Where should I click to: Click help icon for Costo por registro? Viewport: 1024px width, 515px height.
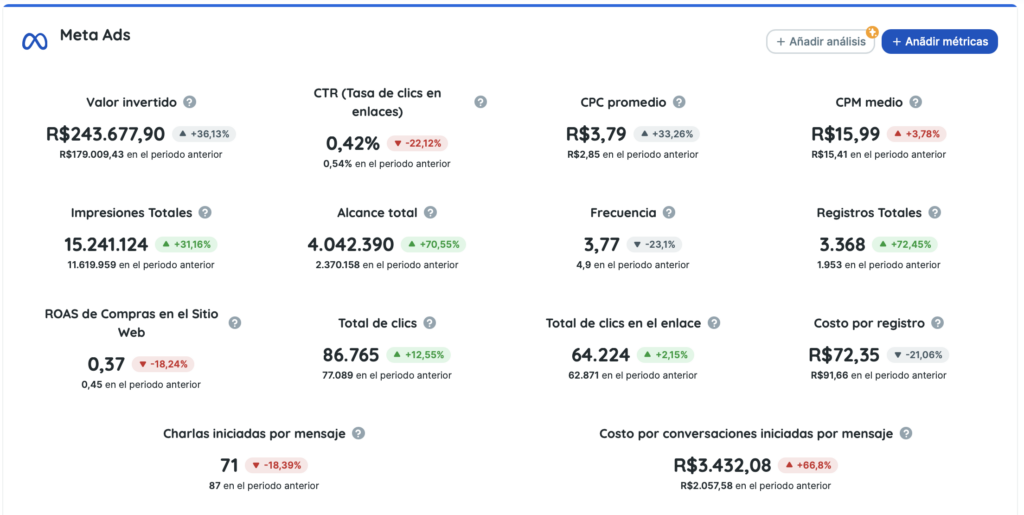(x=937, y=323)
